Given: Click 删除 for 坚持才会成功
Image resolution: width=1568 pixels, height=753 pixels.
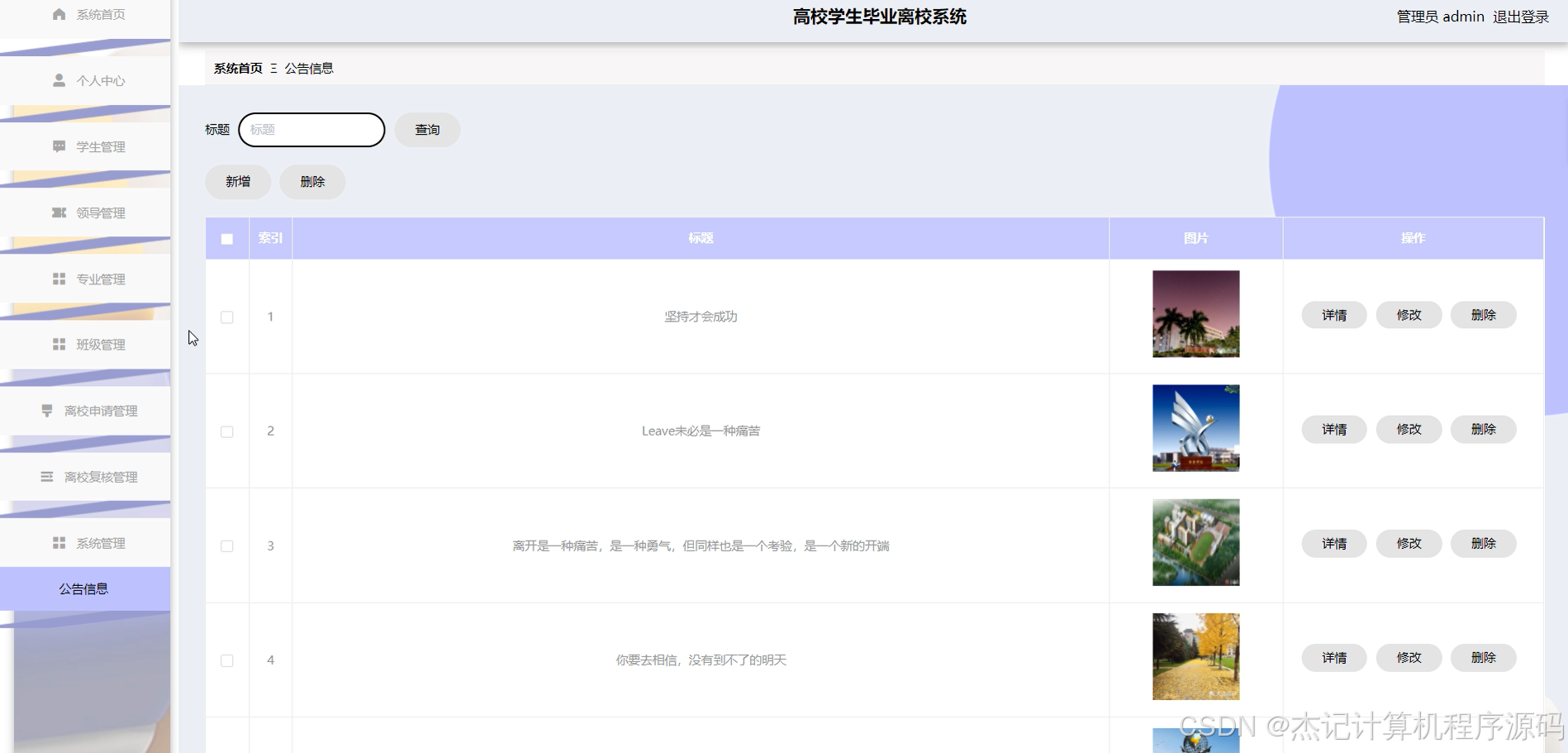Looking at the screenshot, I should coord(1484,315).
